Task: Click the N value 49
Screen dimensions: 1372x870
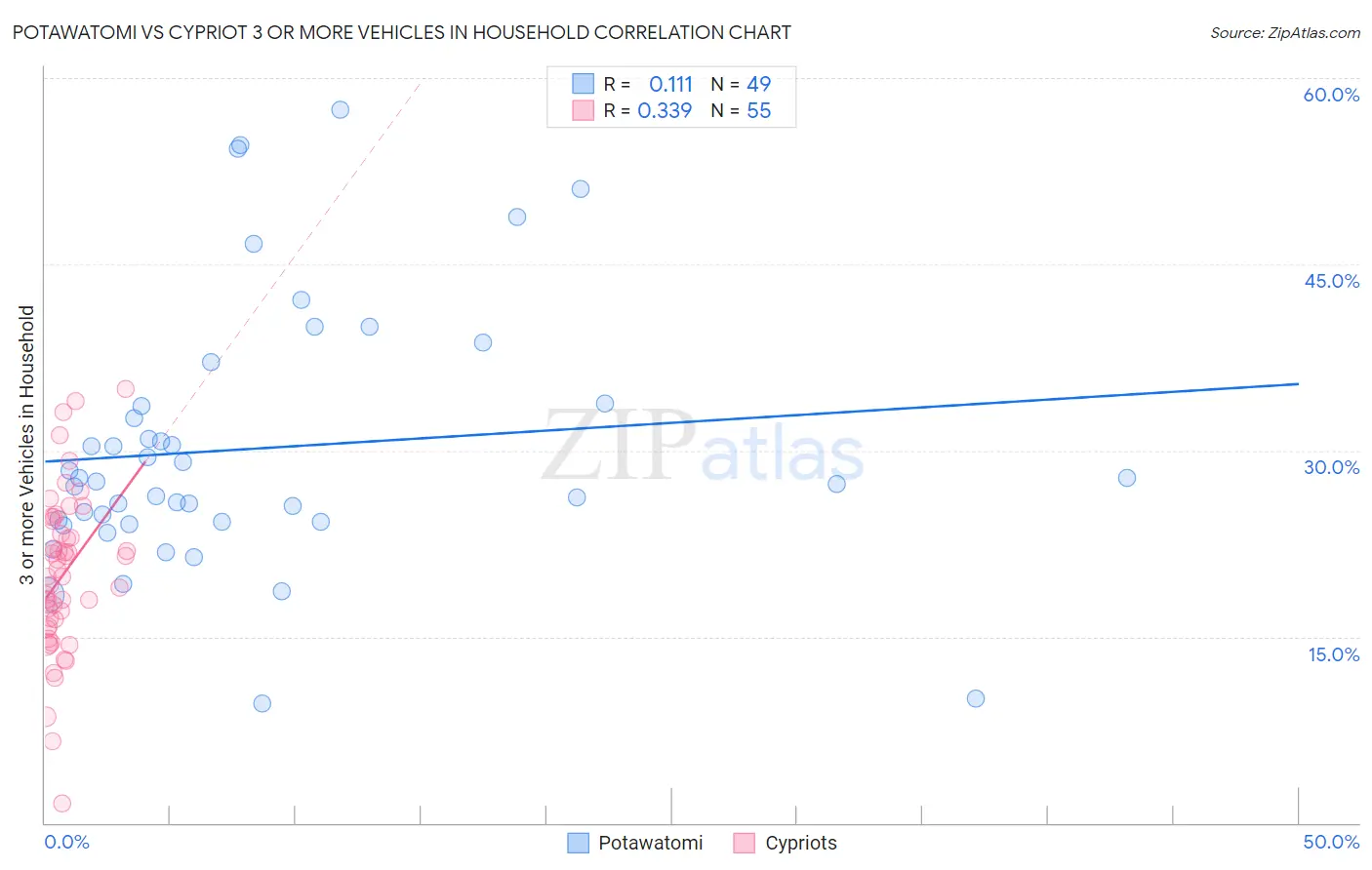Action: (x=758, y=84)
